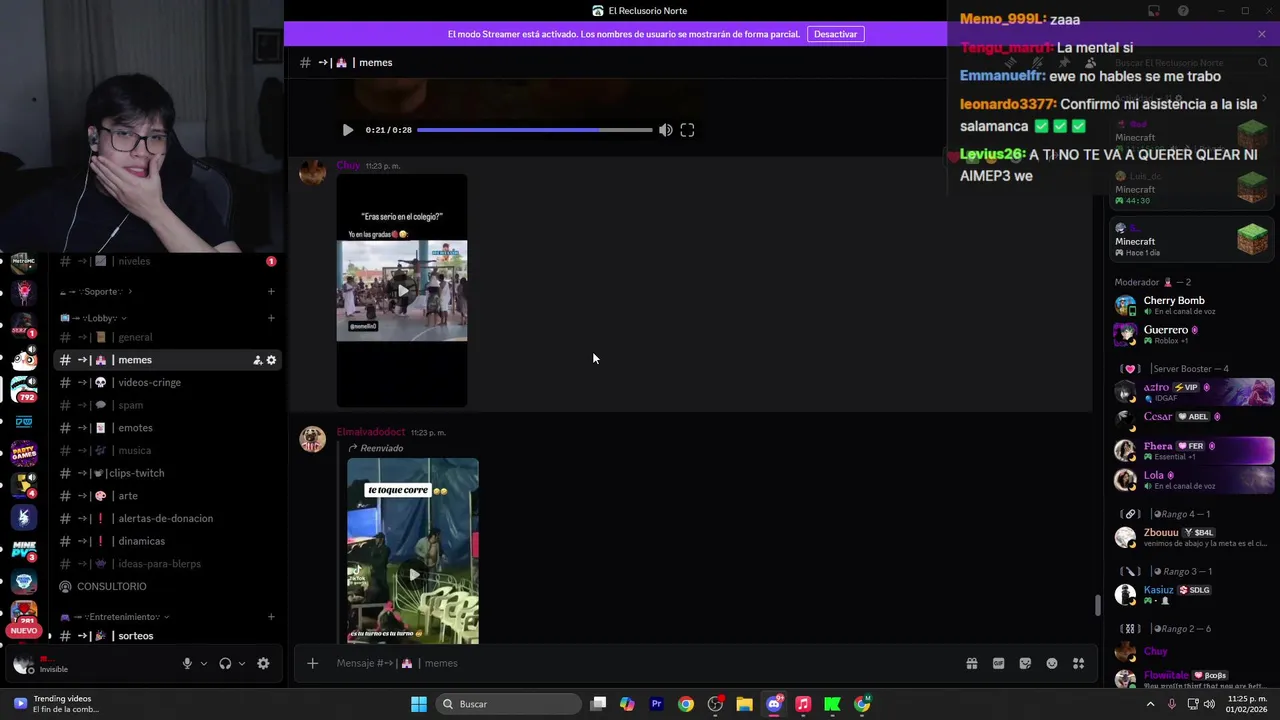The height and width of the screenshot is (720, 1280).
Task: Open Google Chrome from the taskbar
Action: (x=685, y=704)
